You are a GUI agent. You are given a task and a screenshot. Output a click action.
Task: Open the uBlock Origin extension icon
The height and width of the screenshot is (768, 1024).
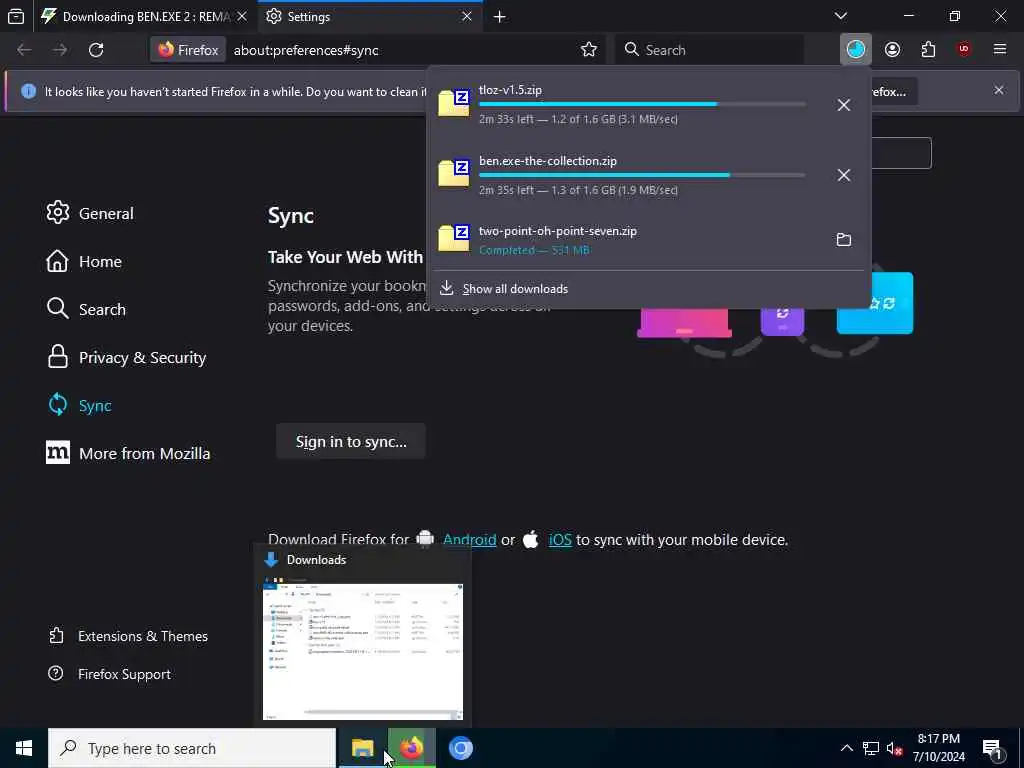tap(964, 50)
